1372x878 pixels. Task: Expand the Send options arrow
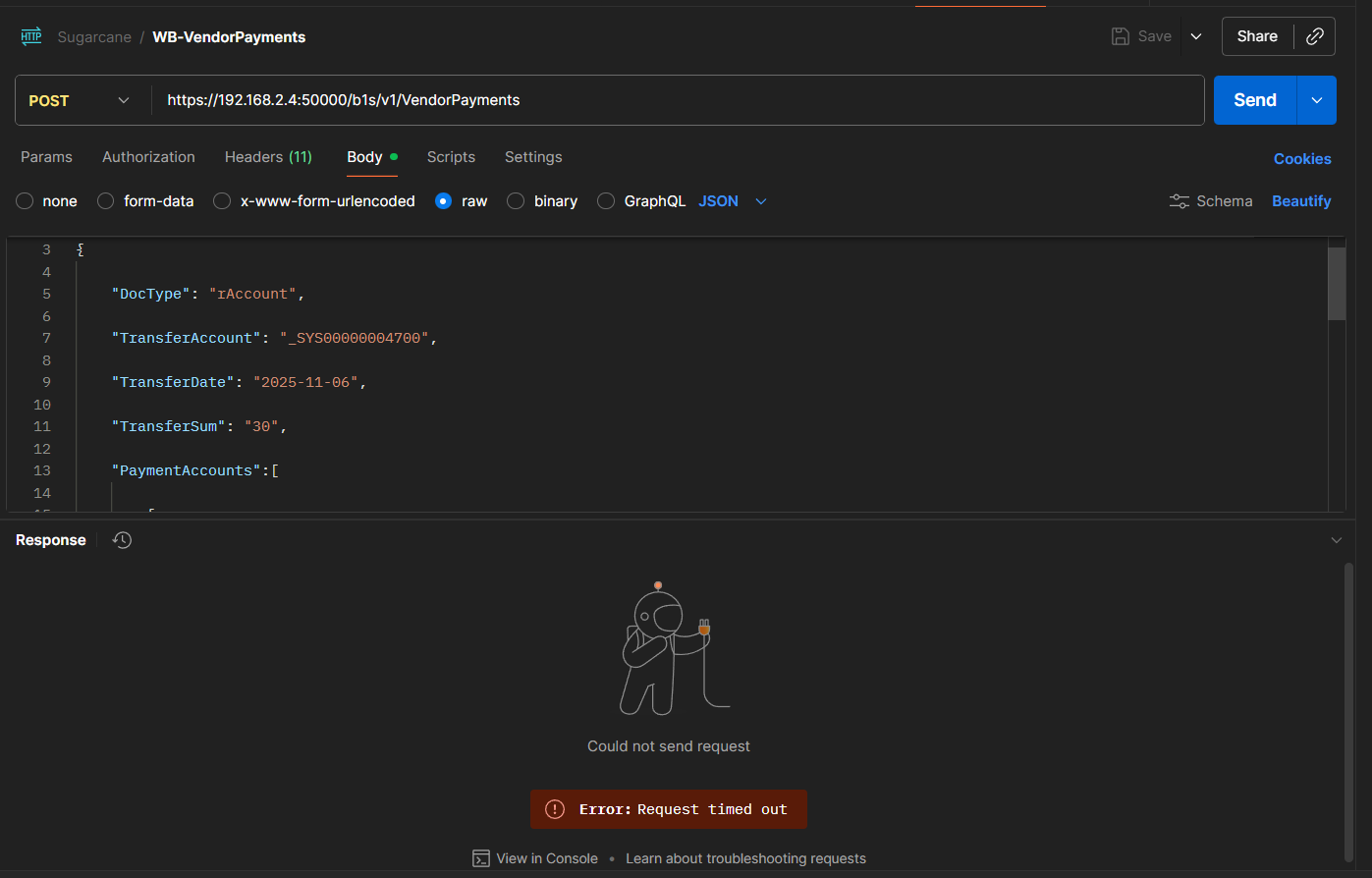[x=1317, y=100]
